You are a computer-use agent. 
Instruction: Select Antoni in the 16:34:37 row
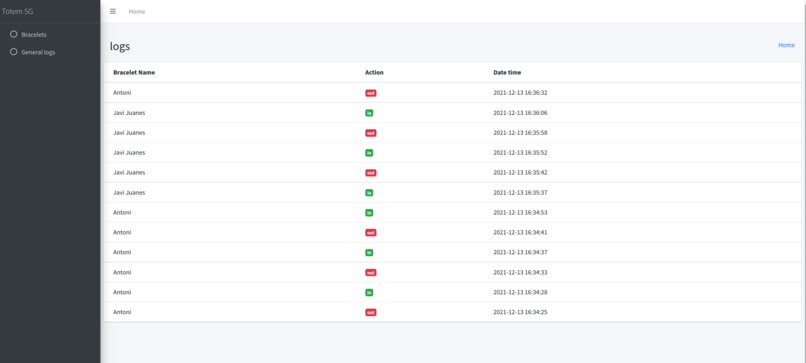[x=122, y=252]
